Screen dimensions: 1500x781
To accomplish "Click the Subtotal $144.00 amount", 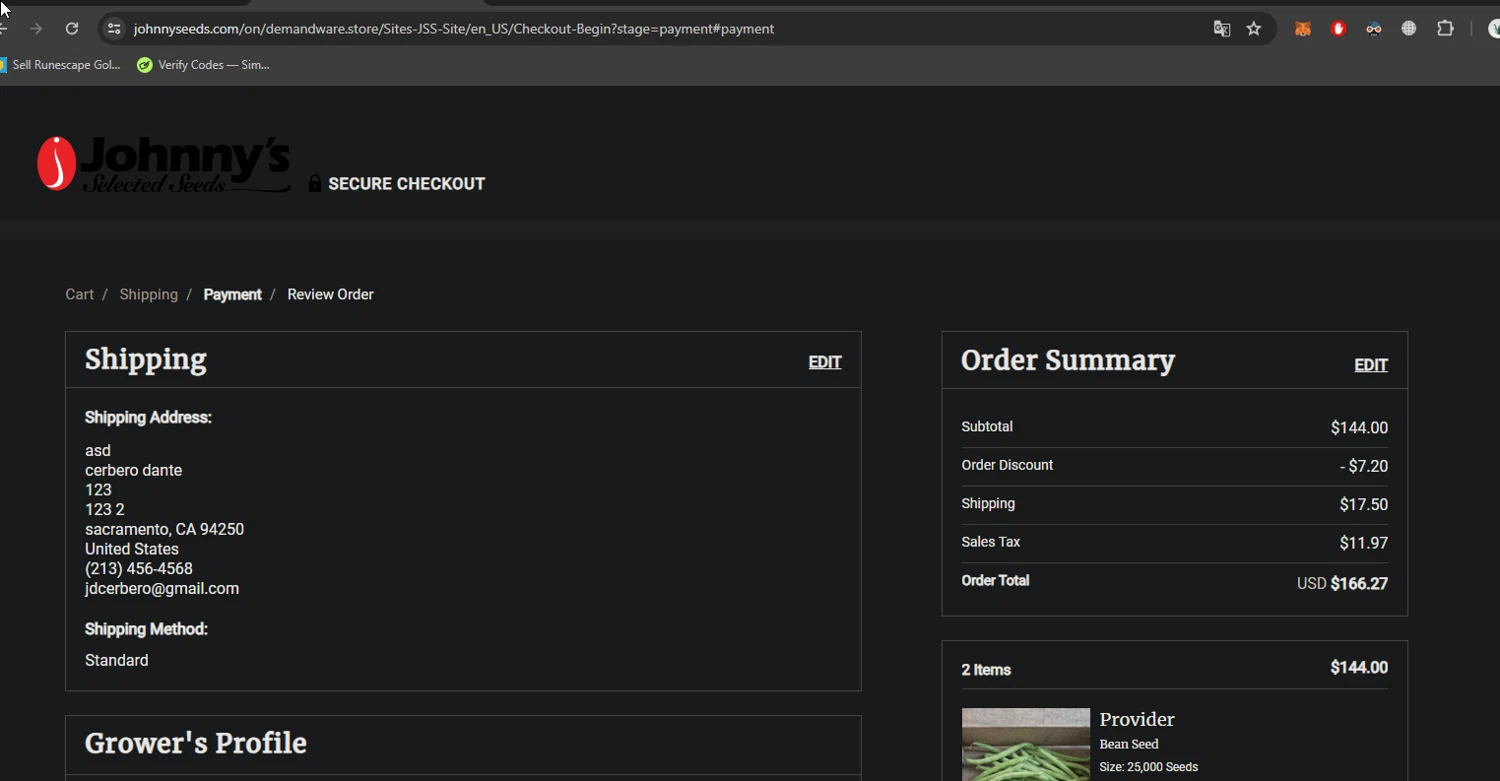I will click(1359, 428).
